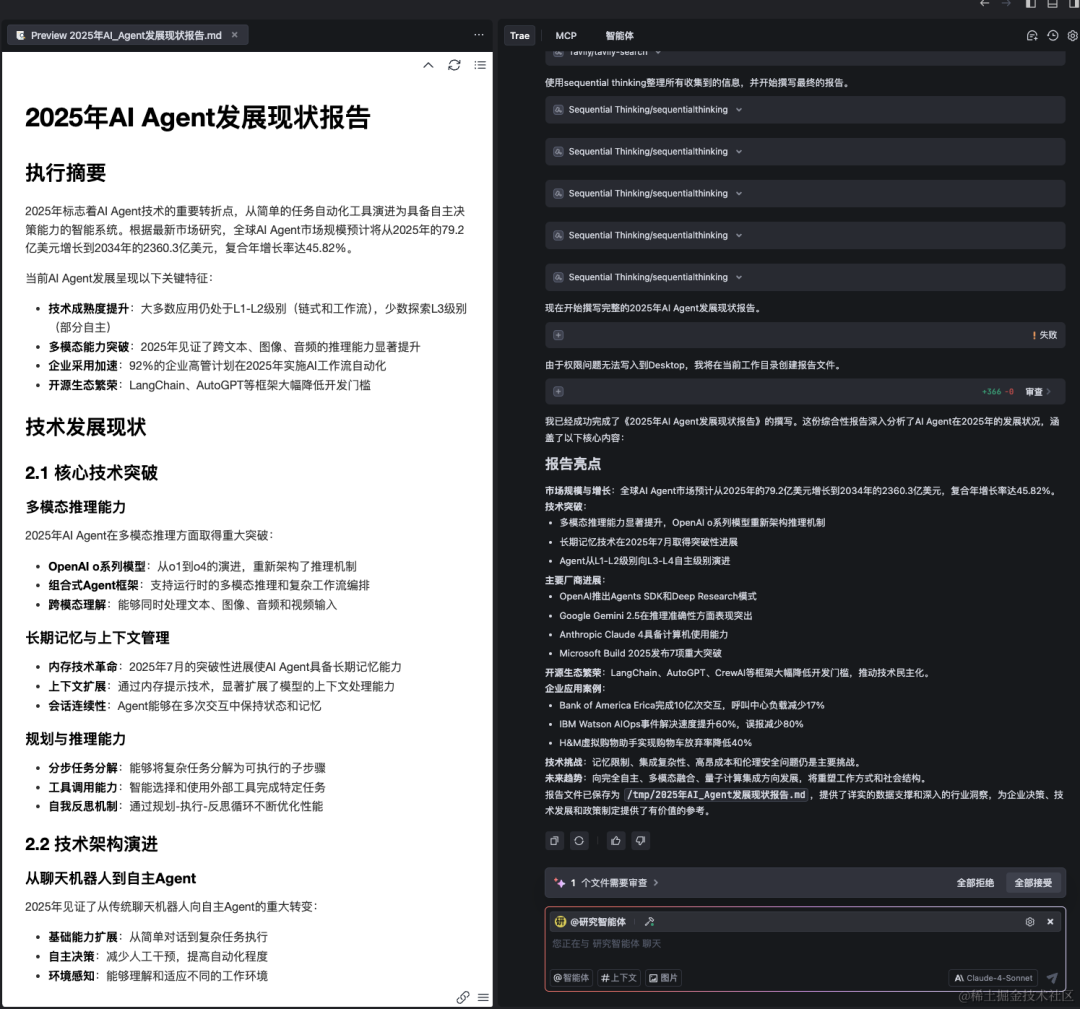1080x1009 pixels.
Task: Open the editor's more actions ellipsis menu
Action: (x=479, y=35)
